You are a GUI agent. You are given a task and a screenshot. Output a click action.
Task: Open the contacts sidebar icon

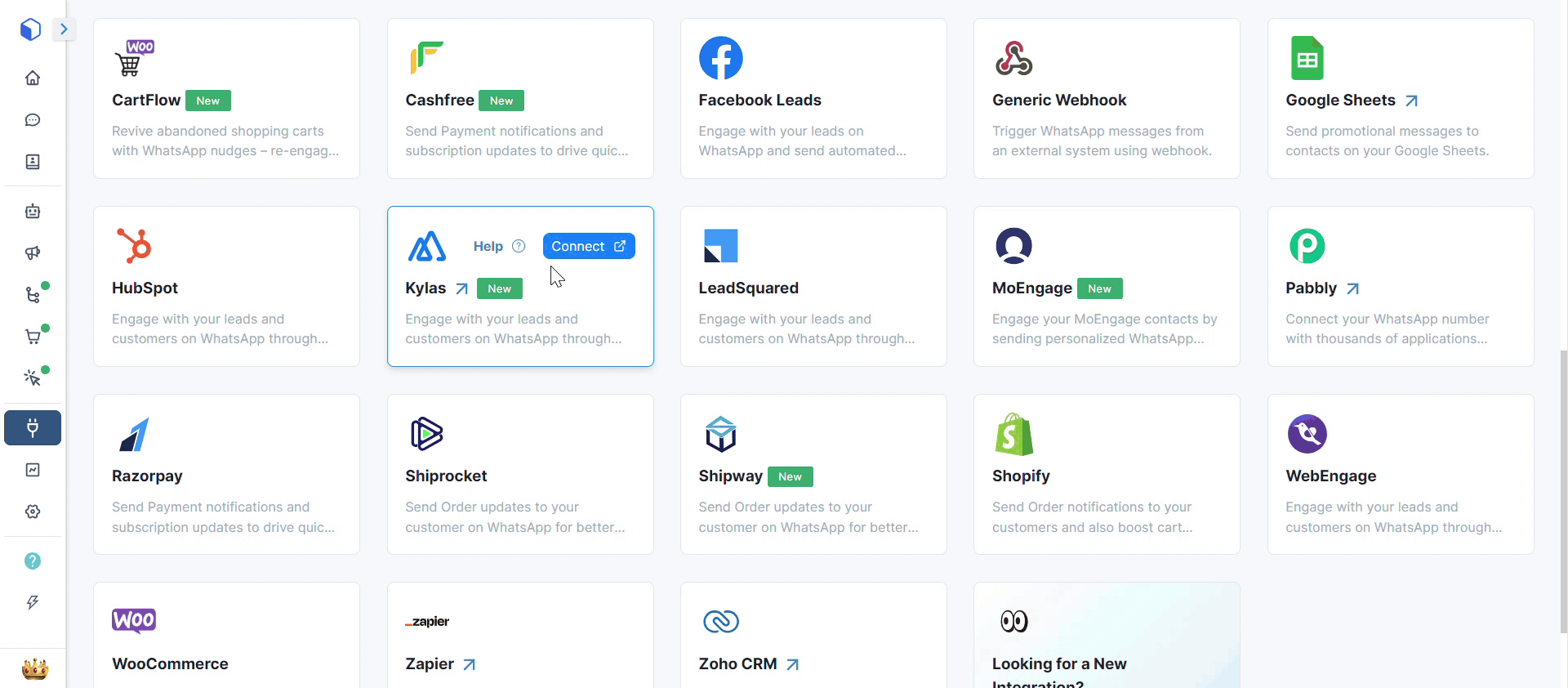coord(33,162)
